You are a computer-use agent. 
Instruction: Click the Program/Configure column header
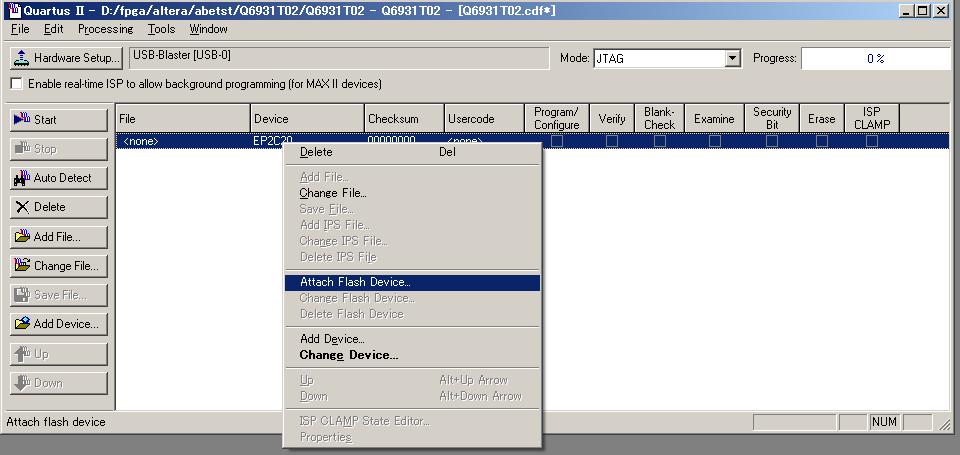pyautogui.click(x=557, y=118)
